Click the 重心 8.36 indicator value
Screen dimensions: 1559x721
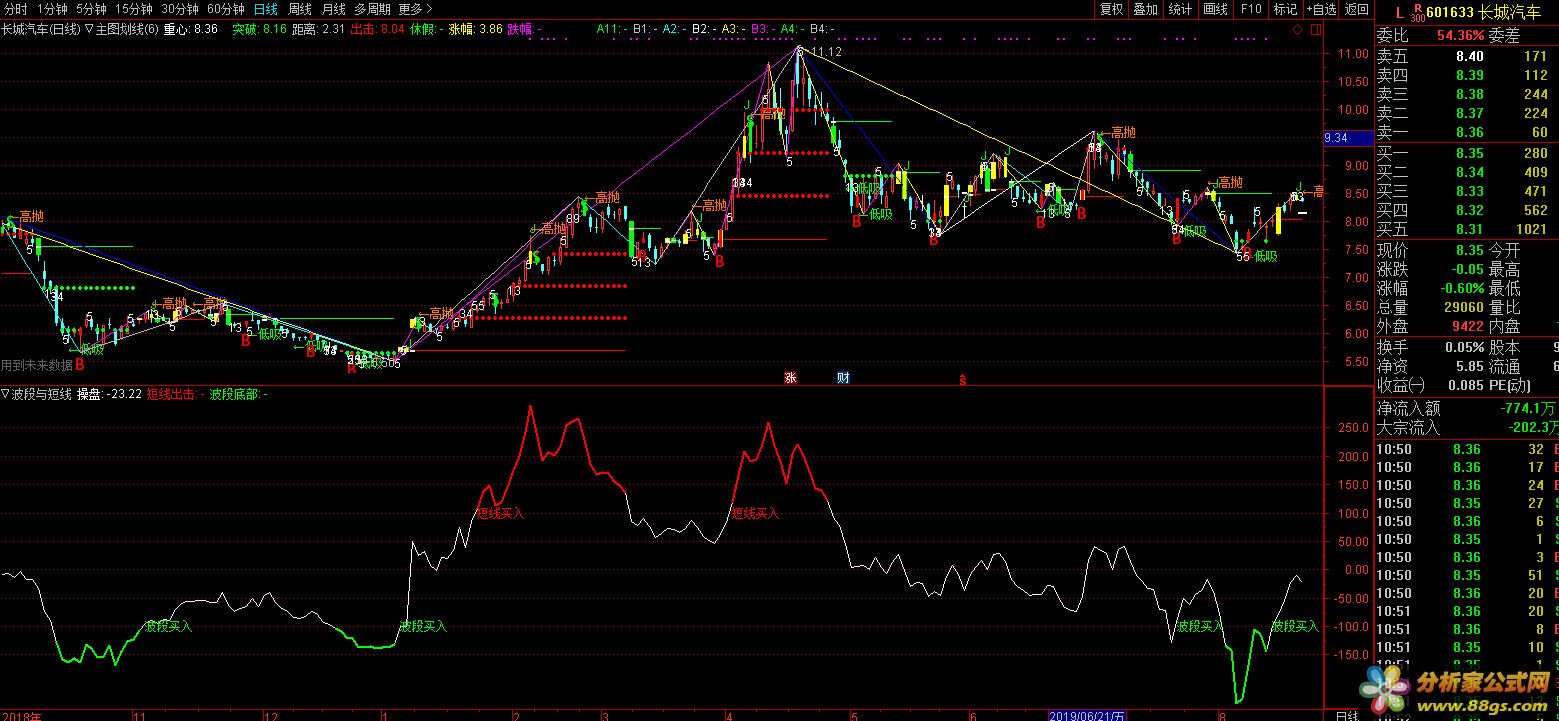(190, 29)
